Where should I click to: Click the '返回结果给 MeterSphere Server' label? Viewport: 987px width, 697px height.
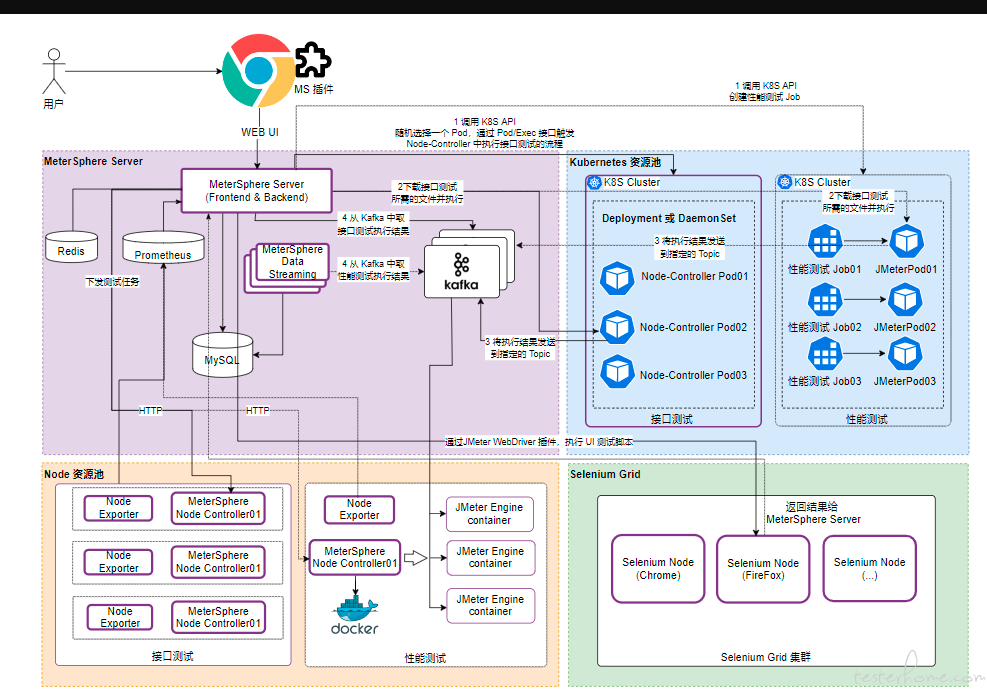coord(813,513)
